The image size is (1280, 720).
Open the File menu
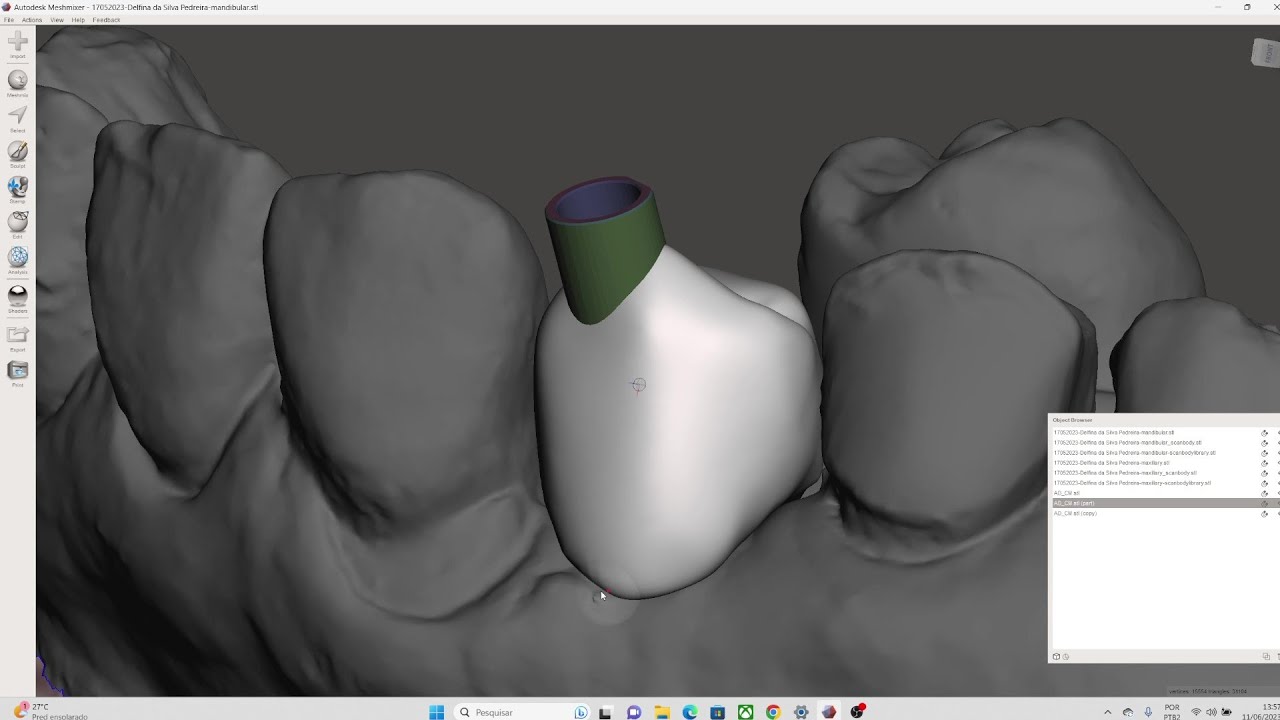coord(9,20)
